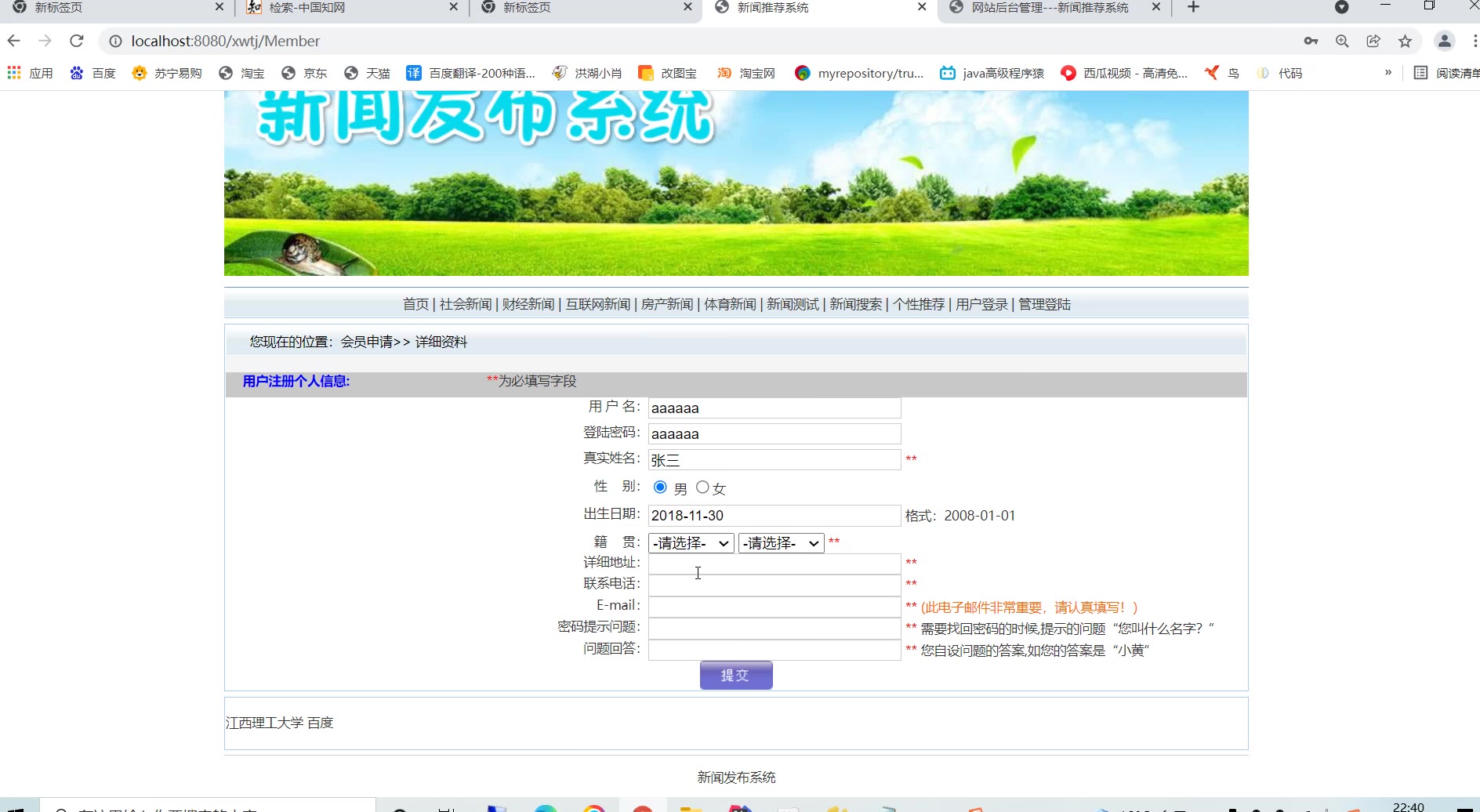The height and width of the screenshot is (812, 1480).
Task: Click the E-mail input field
Action: (x=774, y=607)
